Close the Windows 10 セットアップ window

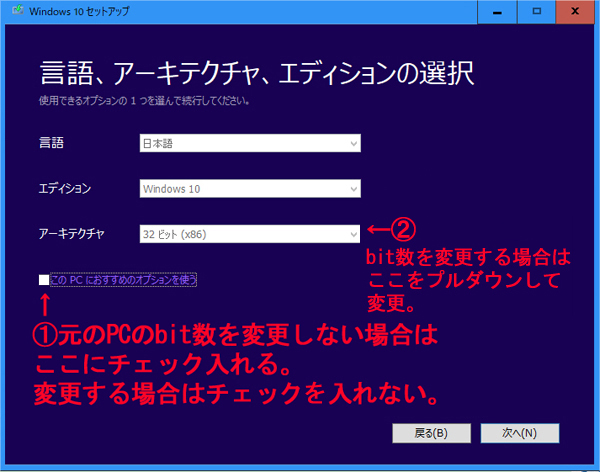(575, 12)
